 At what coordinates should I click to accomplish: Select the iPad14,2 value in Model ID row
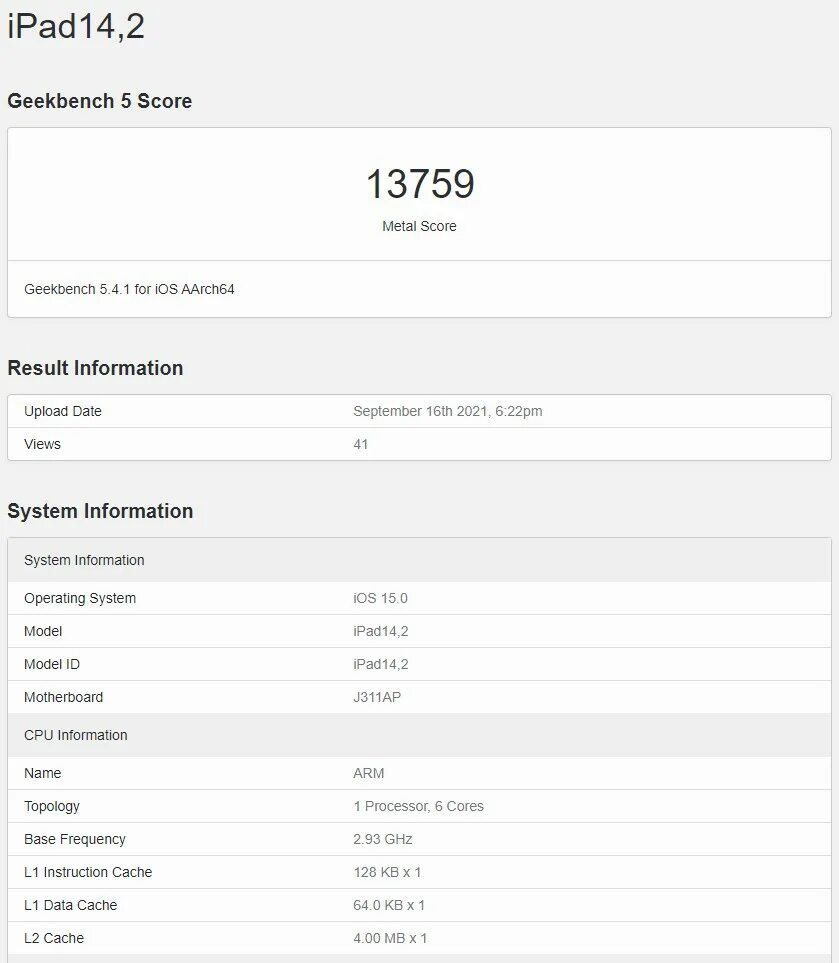tap(381, 665)
